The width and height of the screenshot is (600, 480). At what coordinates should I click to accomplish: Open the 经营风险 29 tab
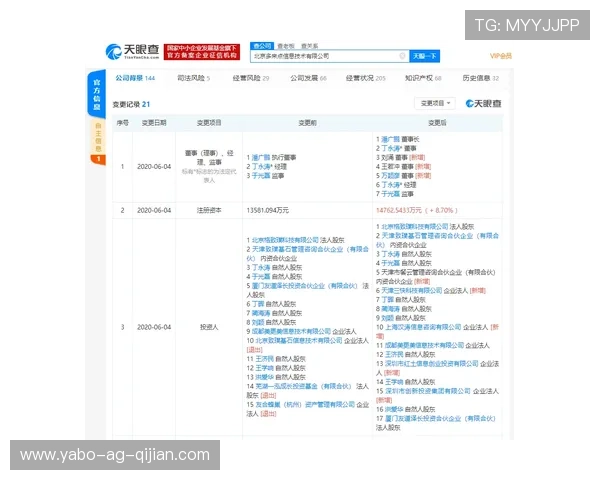coord(251,78)
